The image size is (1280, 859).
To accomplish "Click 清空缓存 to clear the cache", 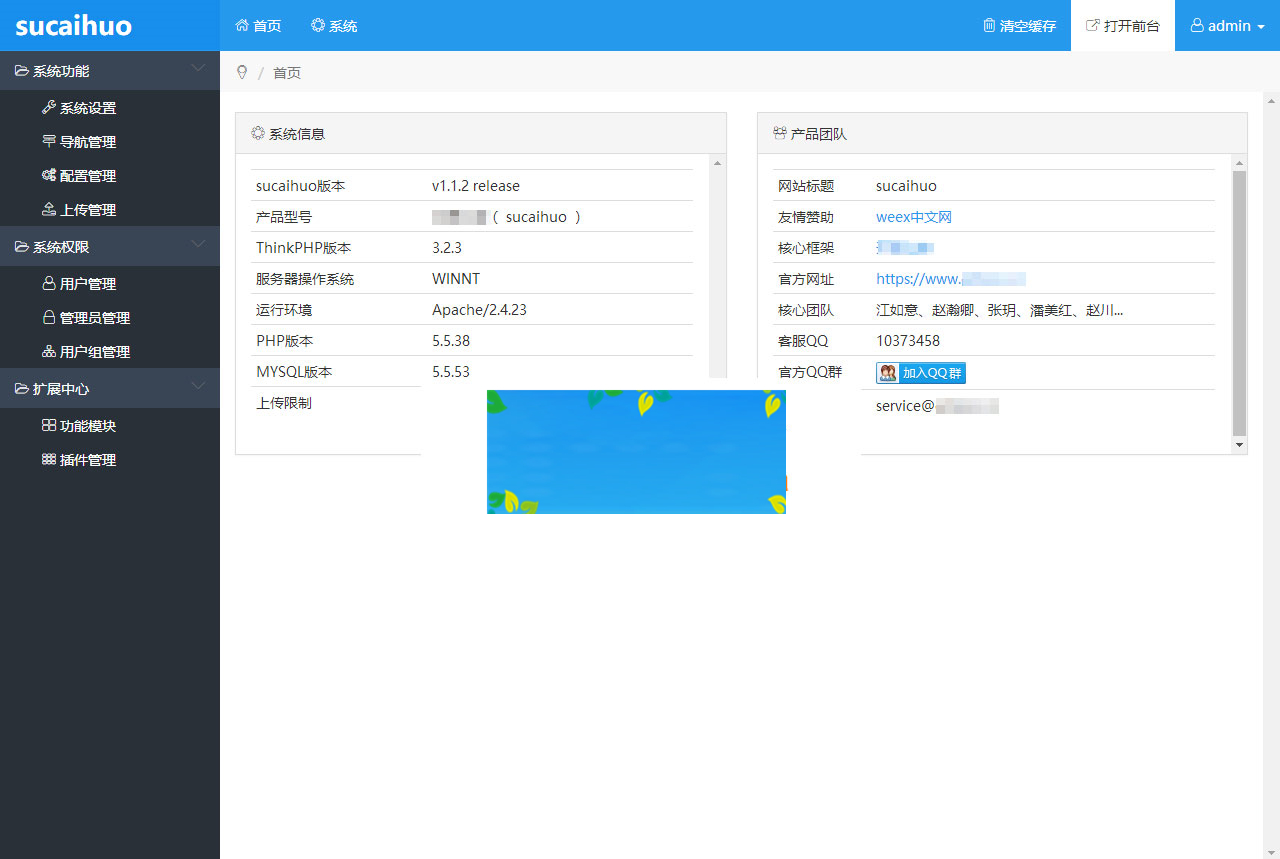I will [1019, 25].
